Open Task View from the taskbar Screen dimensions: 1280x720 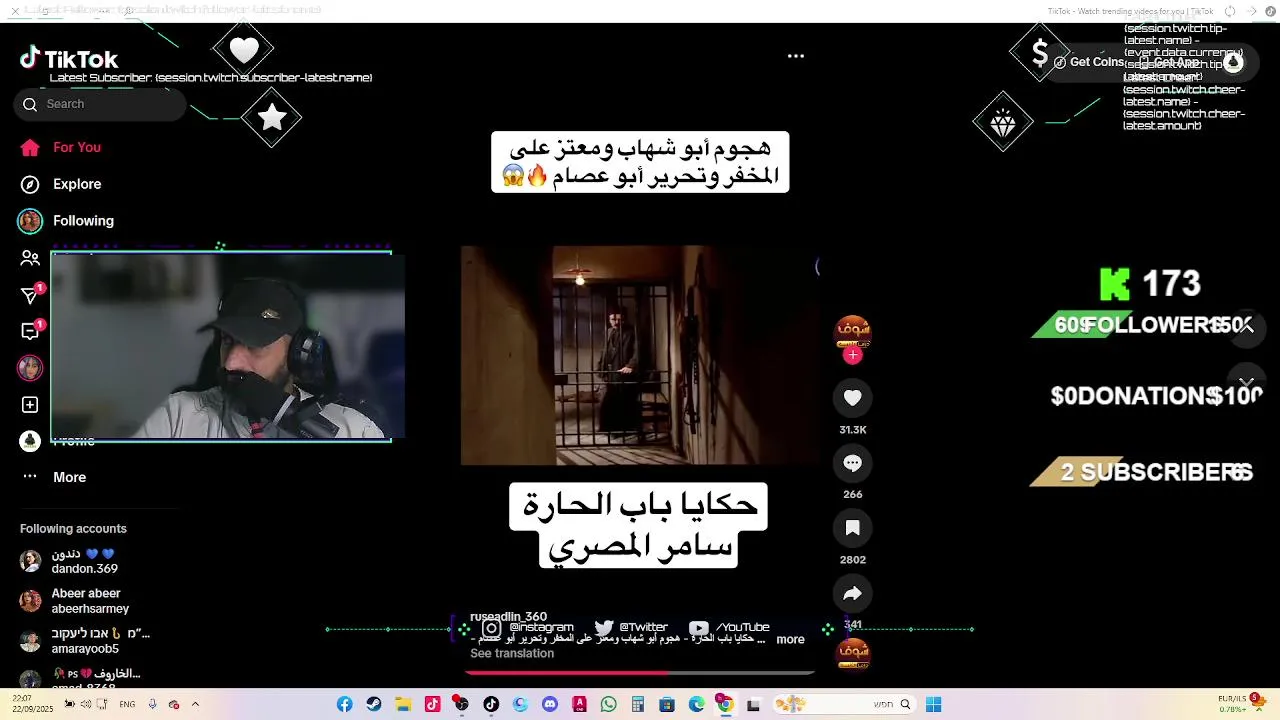pyautogui.click(x=754, y=704)
